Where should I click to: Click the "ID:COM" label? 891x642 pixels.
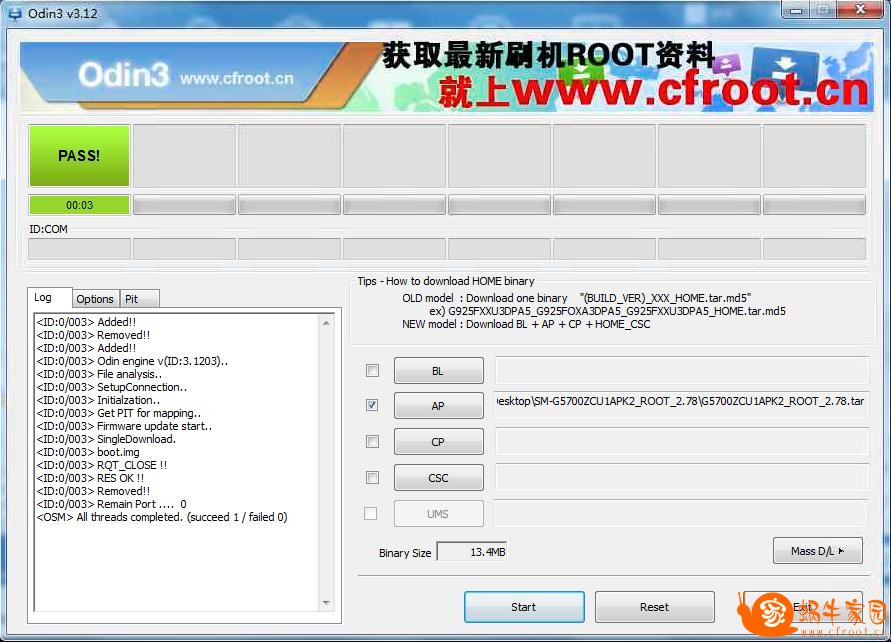48,230
